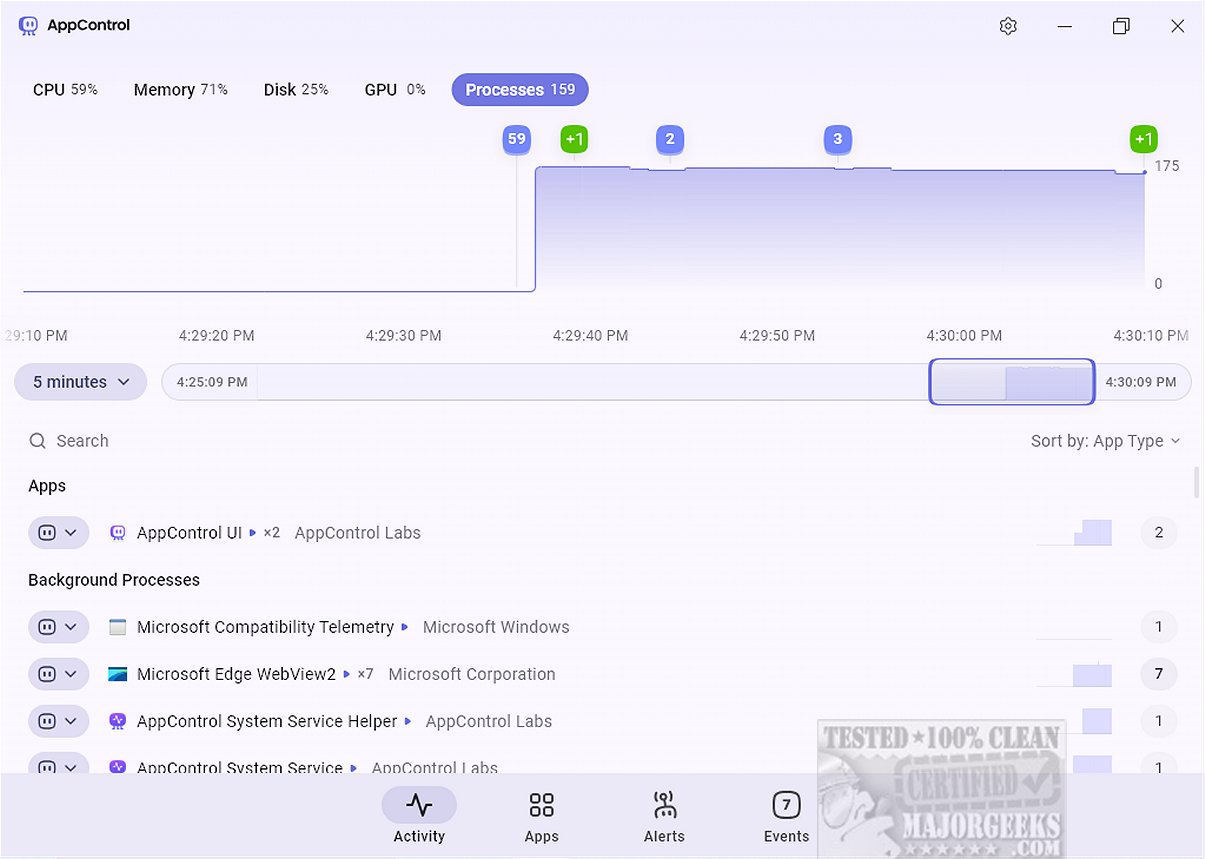Click the 3 event marker on chart

(x=838, y=140)
